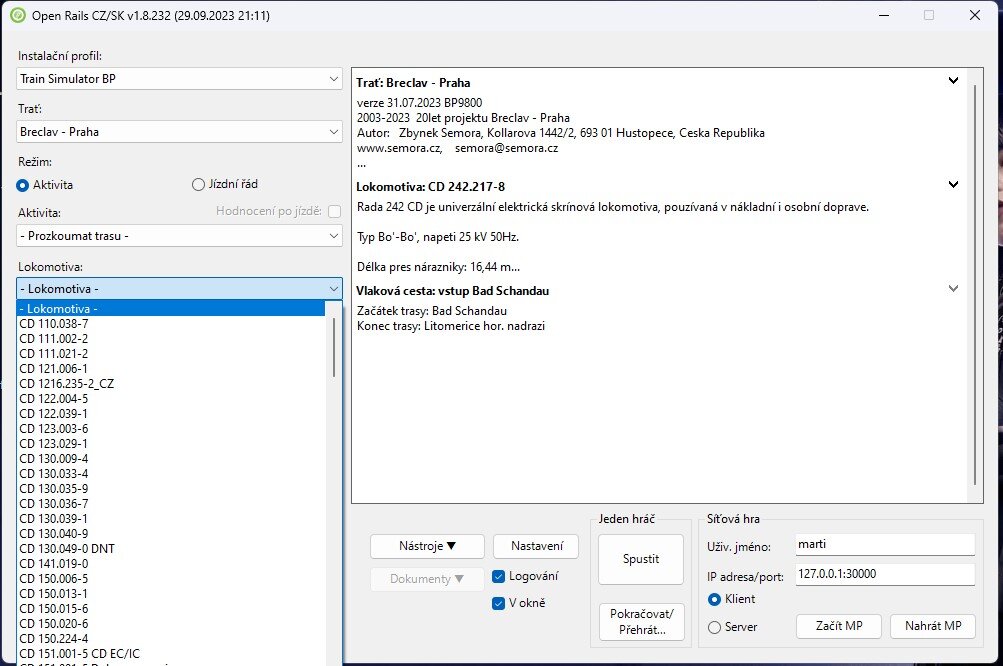This screenshot has height=666, width=1003.
Task: Select the '- Lokomotiva -' entry in list
Action: 171,308
